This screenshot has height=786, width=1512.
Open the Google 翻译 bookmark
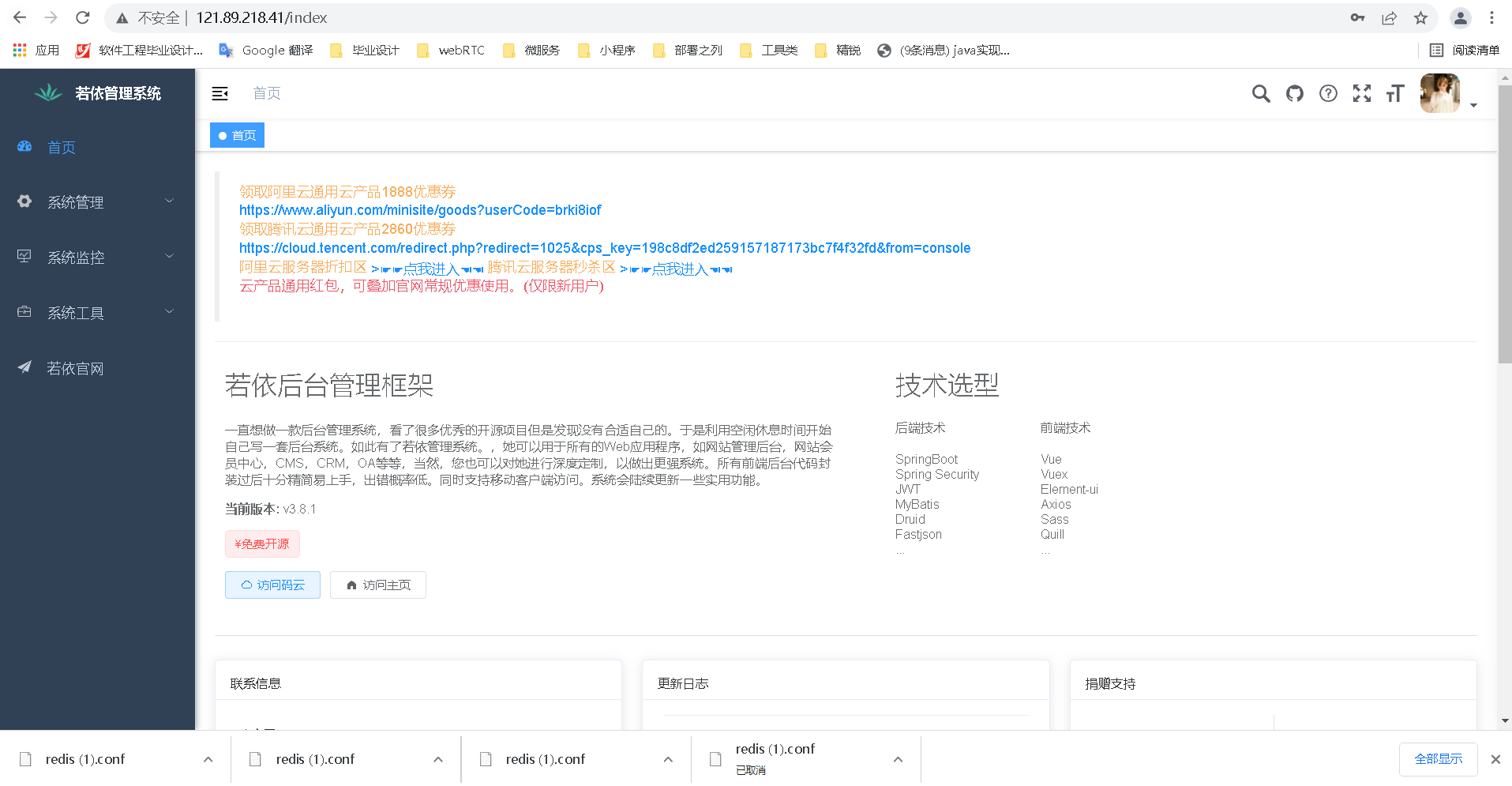pyautogui.click(x=266, y=50)
